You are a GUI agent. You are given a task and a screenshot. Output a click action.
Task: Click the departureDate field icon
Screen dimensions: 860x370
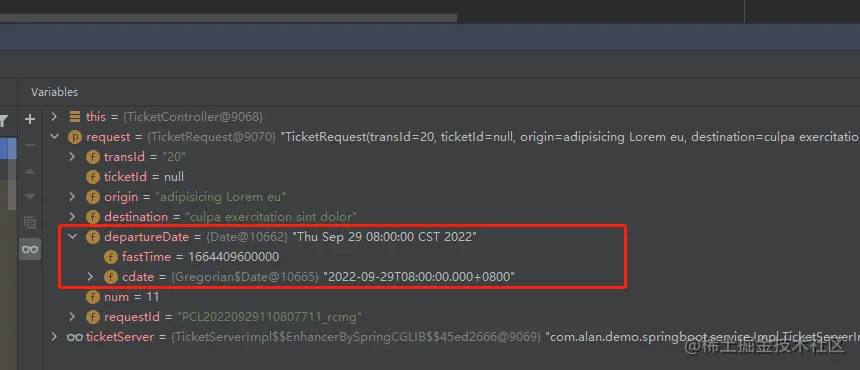coord(93,237)
